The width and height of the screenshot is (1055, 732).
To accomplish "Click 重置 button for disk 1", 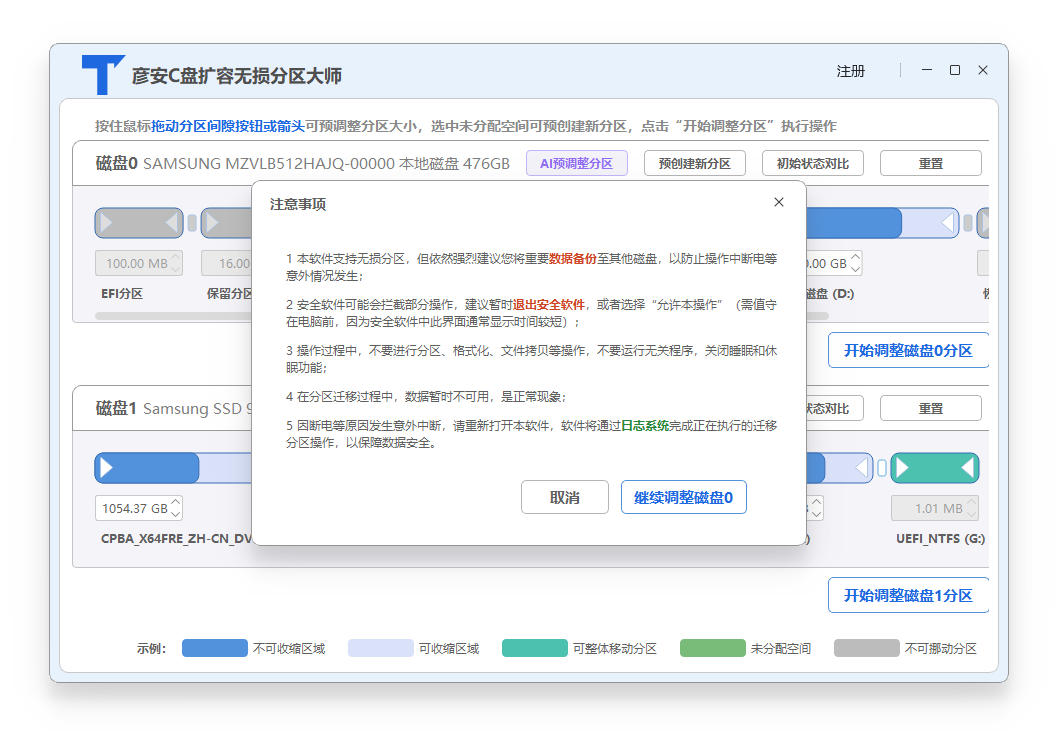I will (931, 408).
